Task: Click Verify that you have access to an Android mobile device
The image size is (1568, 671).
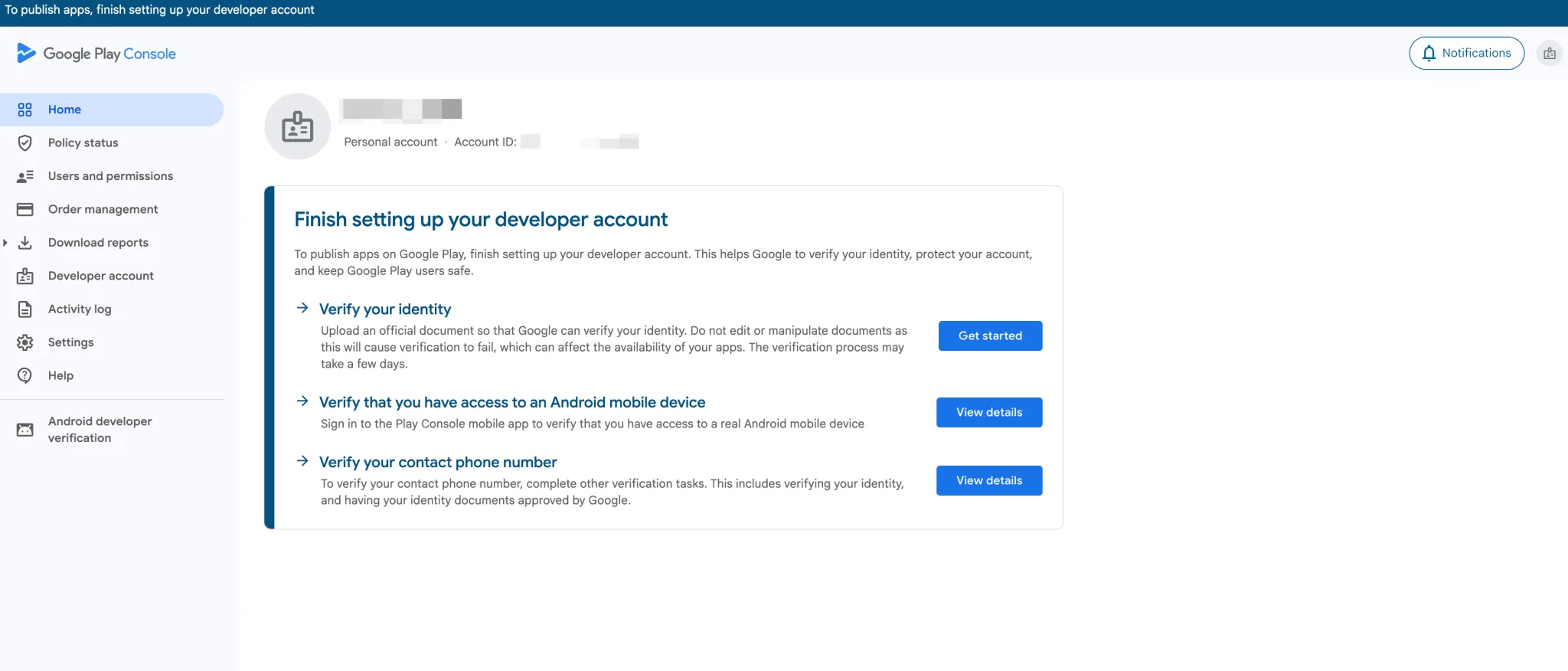Action: (512, 402)
